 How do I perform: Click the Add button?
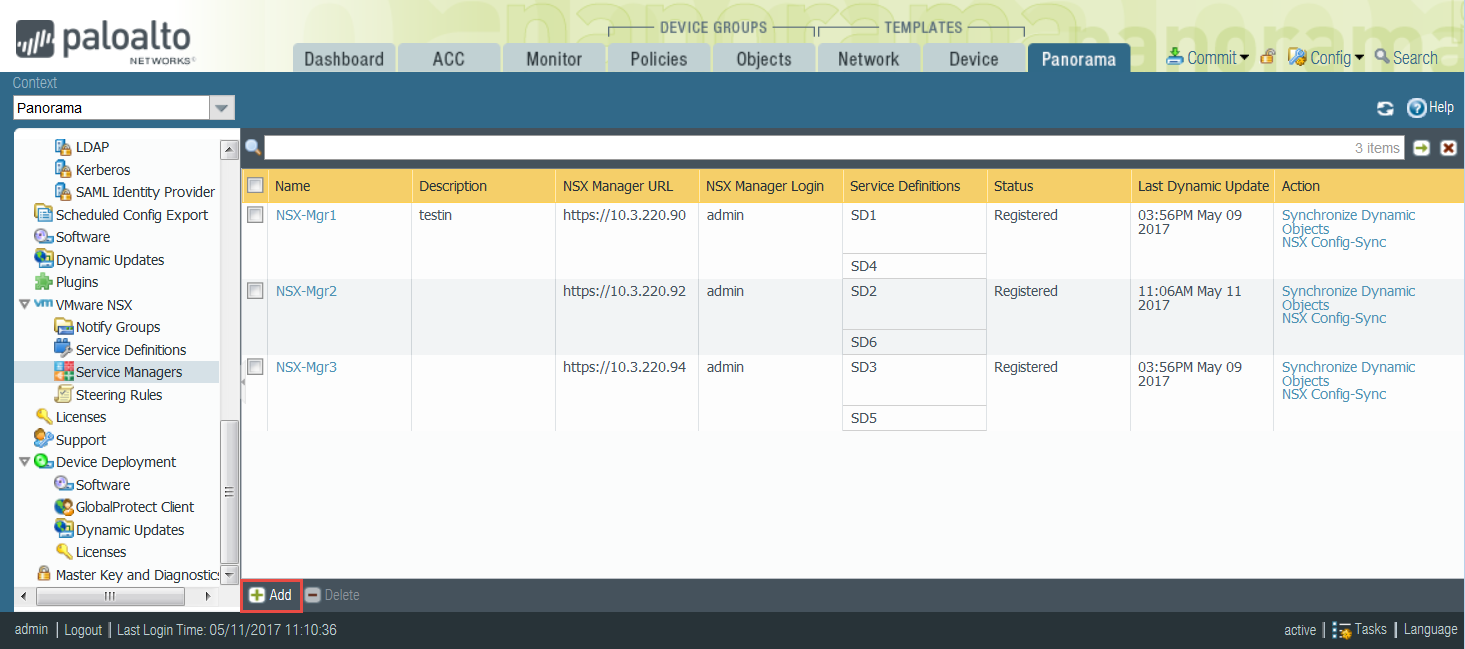tap(271, 595)
